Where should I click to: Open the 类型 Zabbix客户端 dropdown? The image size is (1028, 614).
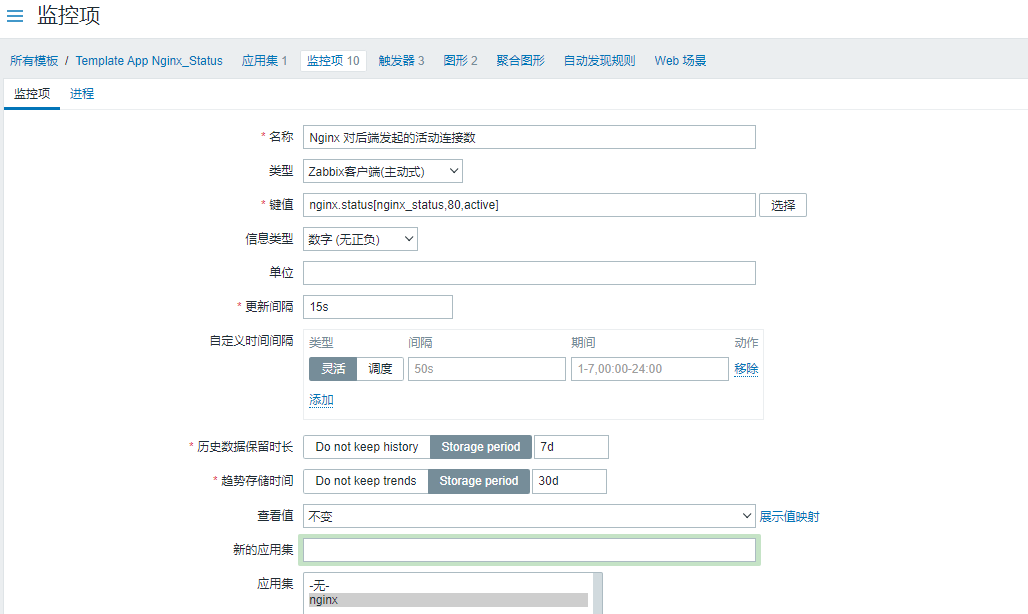[383, 171]
